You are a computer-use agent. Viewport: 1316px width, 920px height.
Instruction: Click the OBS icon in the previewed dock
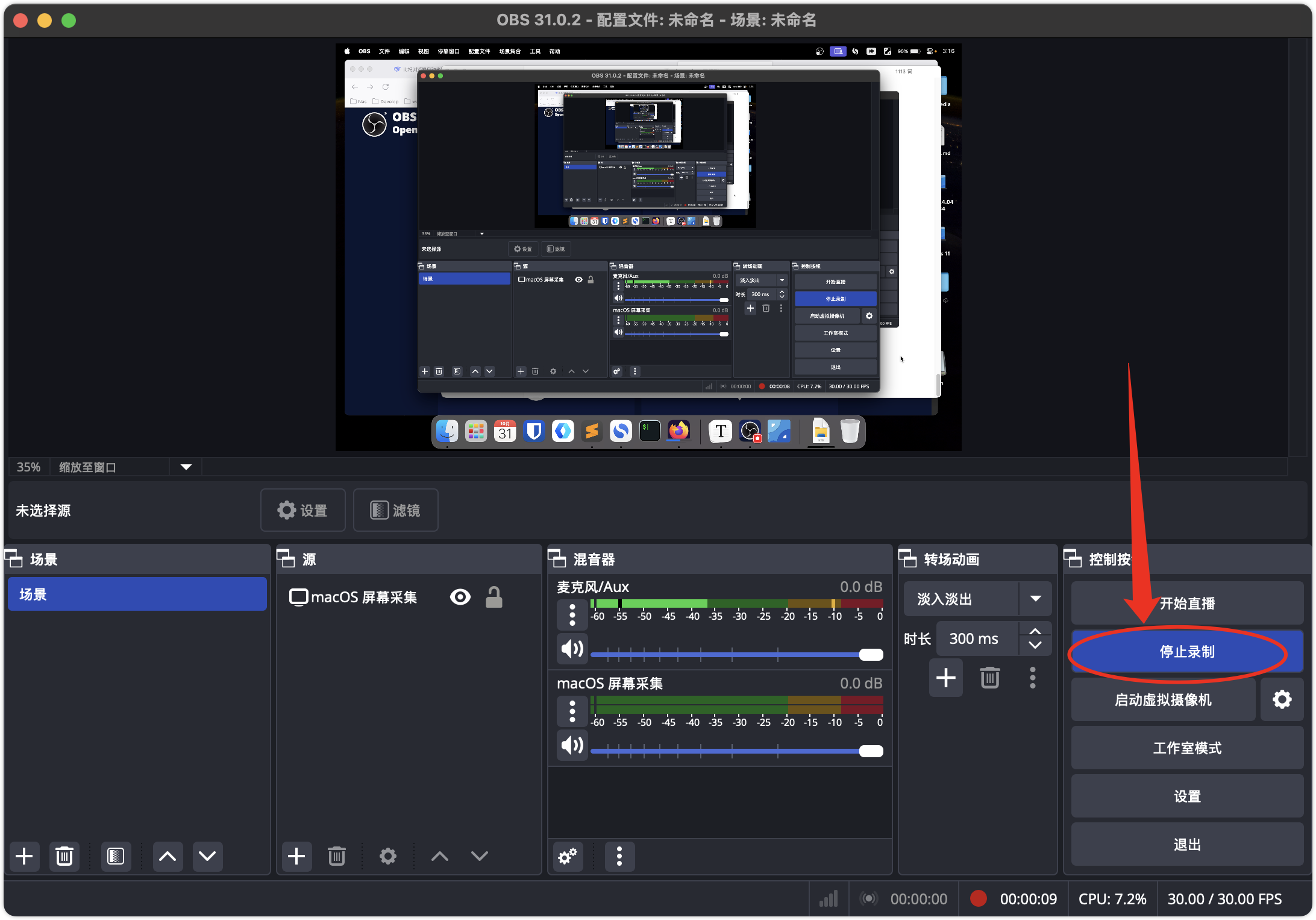750,431
